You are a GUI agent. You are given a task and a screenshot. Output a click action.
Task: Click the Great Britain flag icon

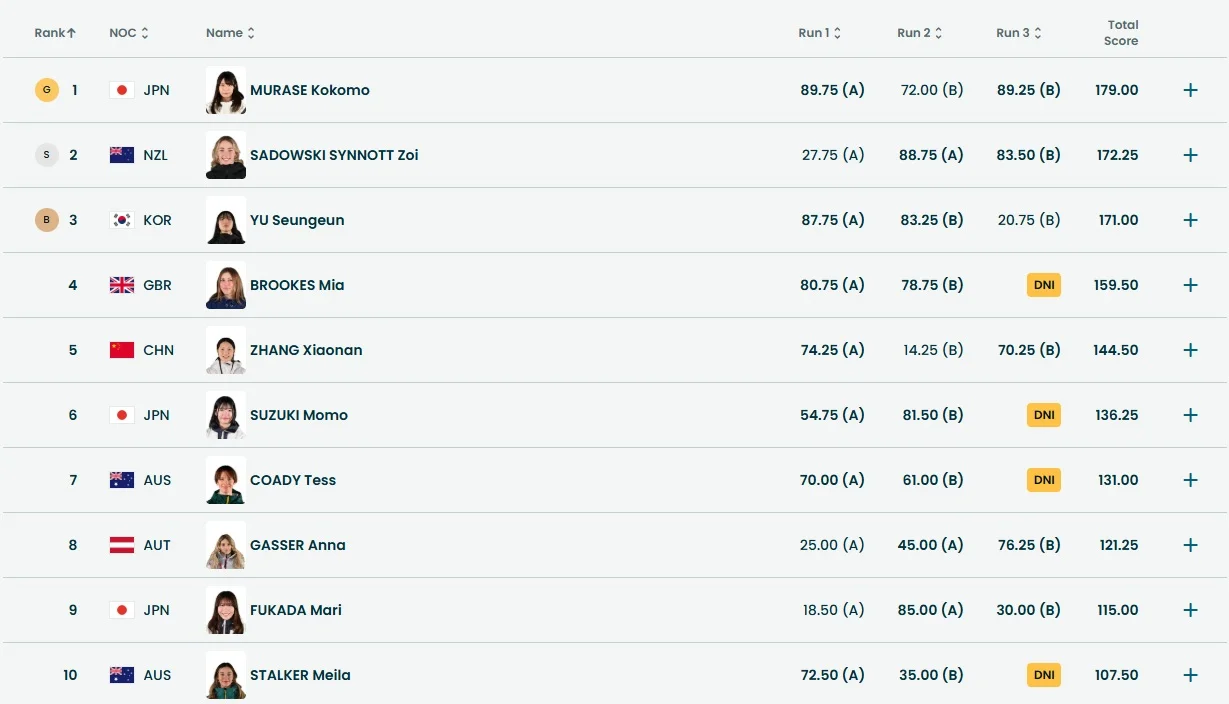(122, 285)
